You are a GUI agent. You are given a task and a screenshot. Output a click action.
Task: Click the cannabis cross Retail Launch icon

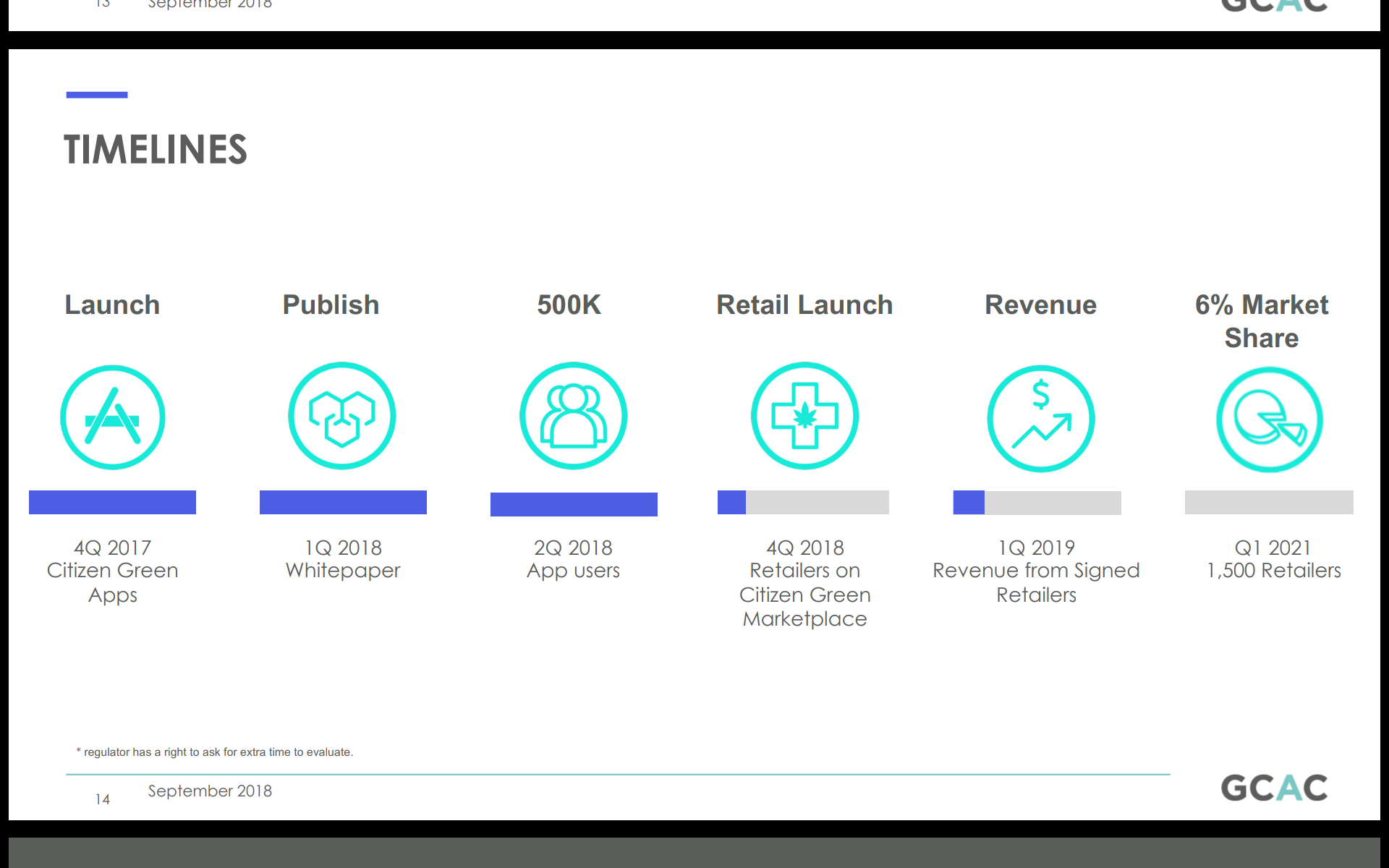[x=804, y=416]
